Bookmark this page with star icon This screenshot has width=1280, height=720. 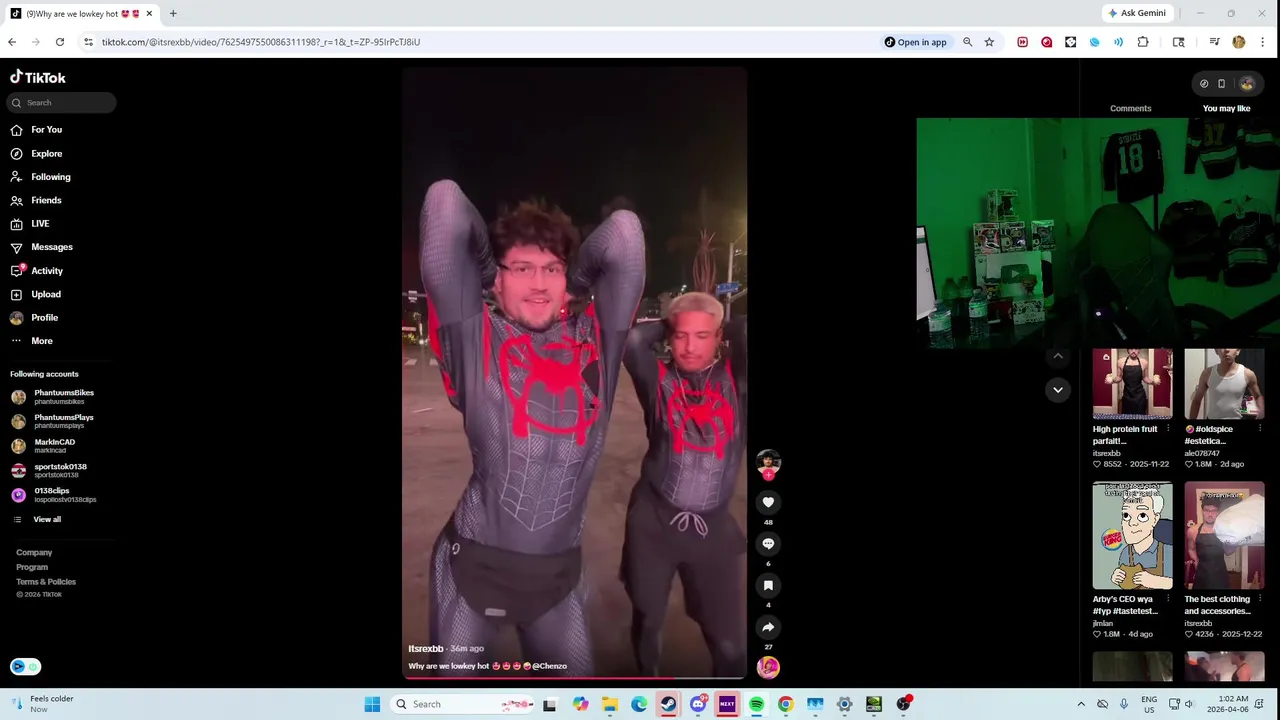[989, 42]
